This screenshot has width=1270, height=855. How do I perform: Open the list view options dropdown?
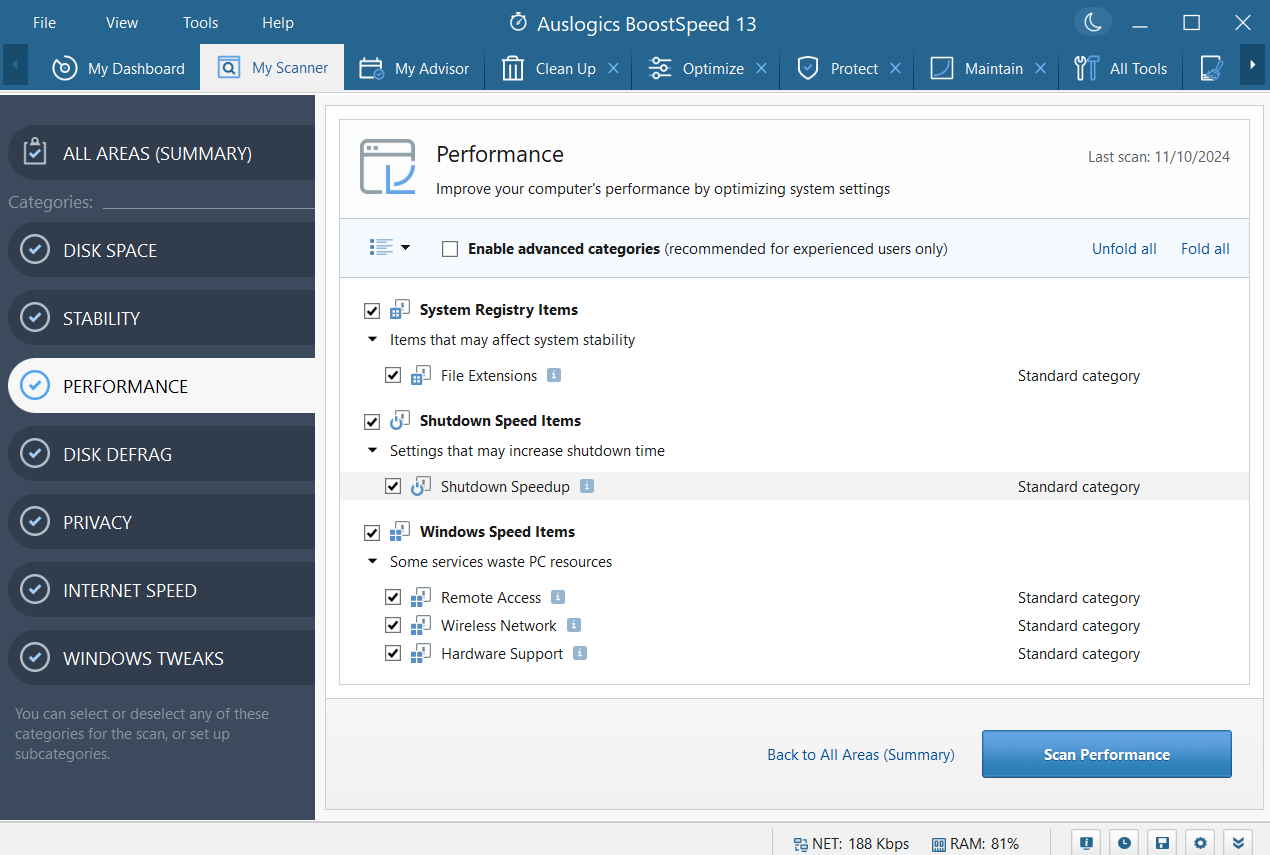click(x=390, y=247)
